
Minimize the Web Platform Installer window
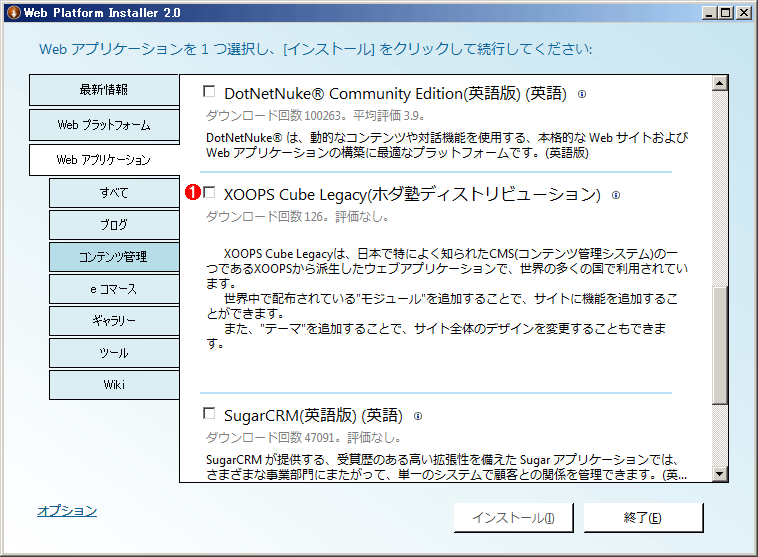[x=709, y=13]
